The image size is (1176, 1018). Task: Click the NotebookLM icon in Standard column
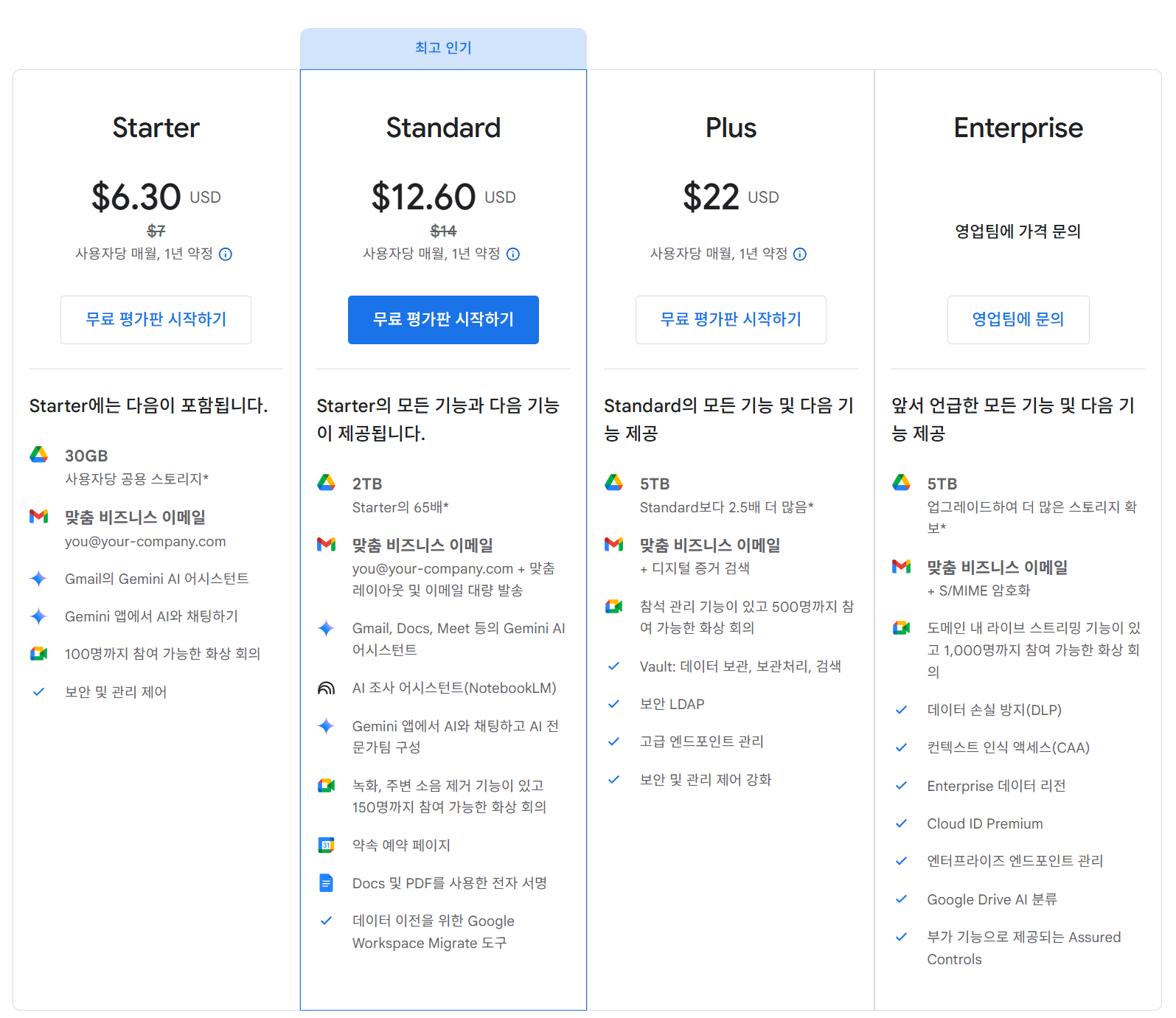[x=327, y=688]
